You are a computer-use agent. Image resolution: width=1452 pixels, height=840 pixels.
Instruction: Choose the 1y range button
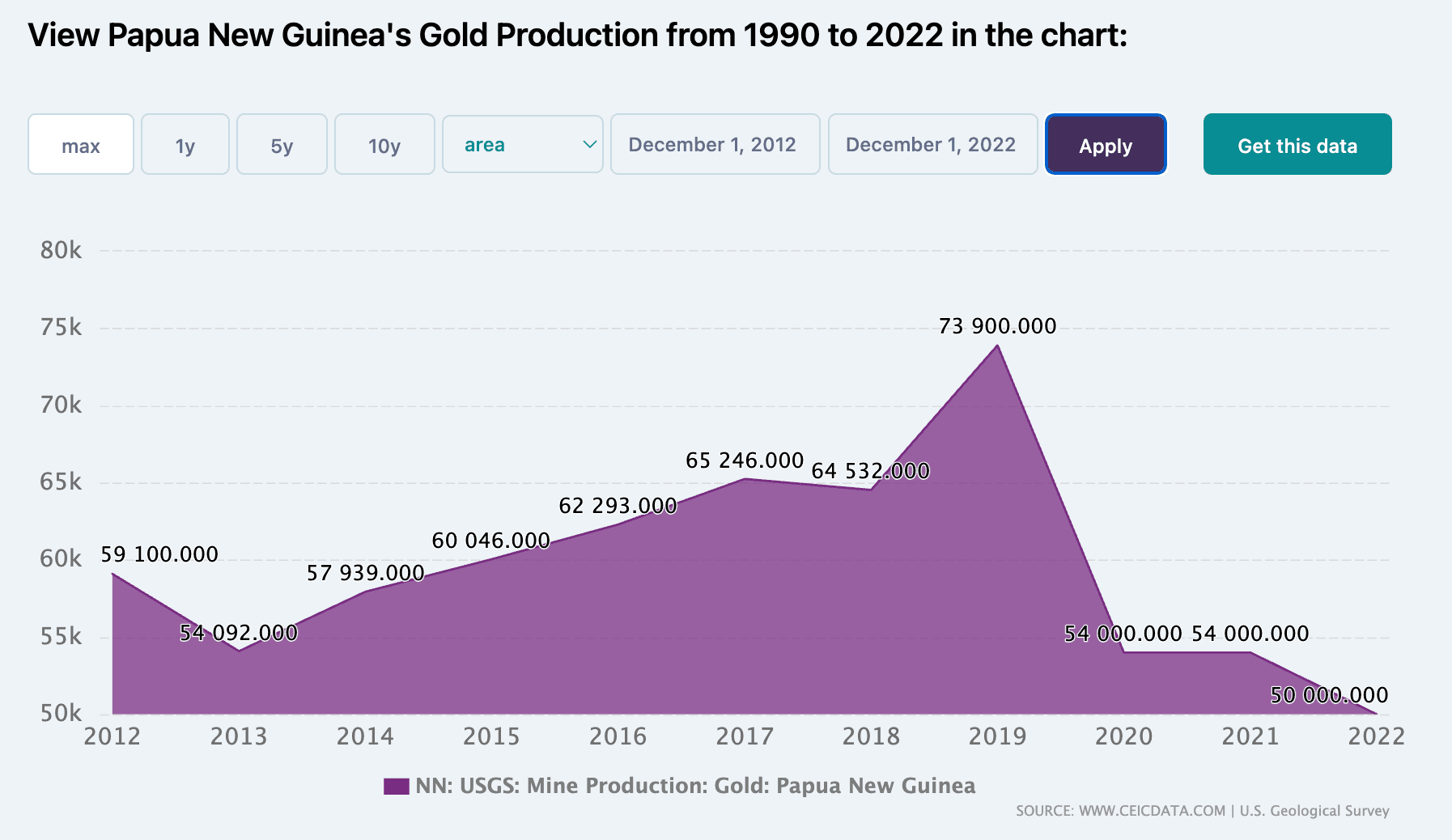185,144
